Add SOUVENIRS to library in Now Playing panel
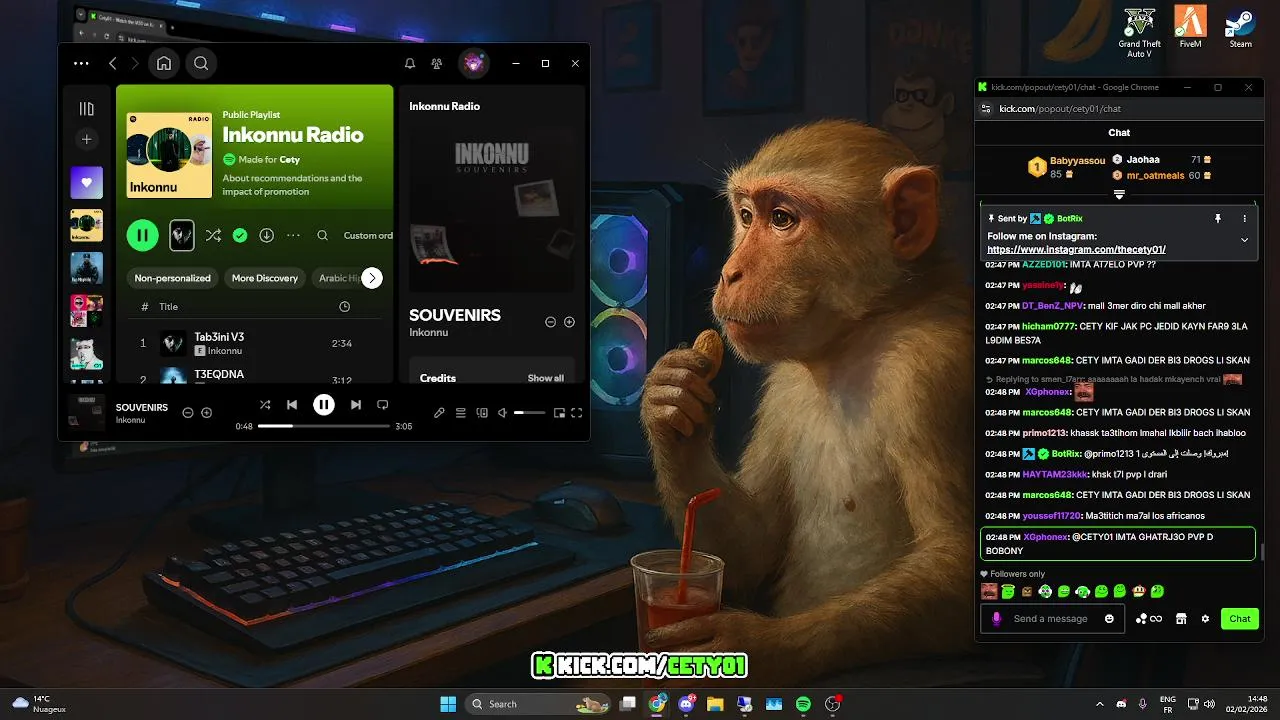 click(x=569, y=322)
